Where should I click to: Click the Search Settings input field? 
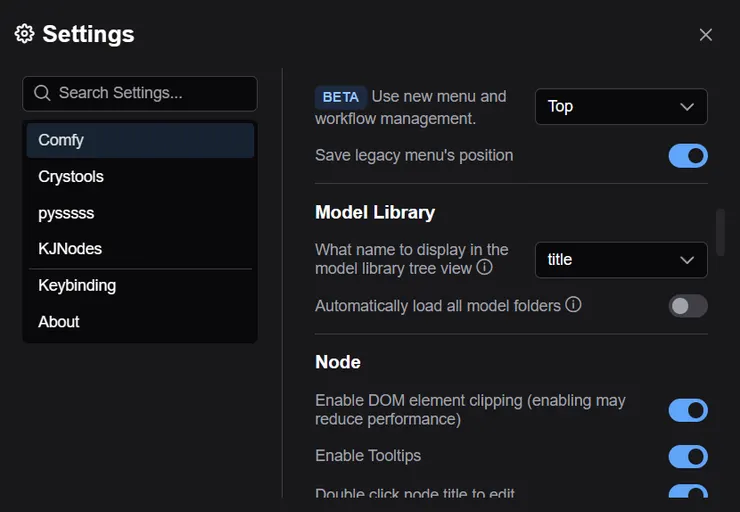(150, 93)
